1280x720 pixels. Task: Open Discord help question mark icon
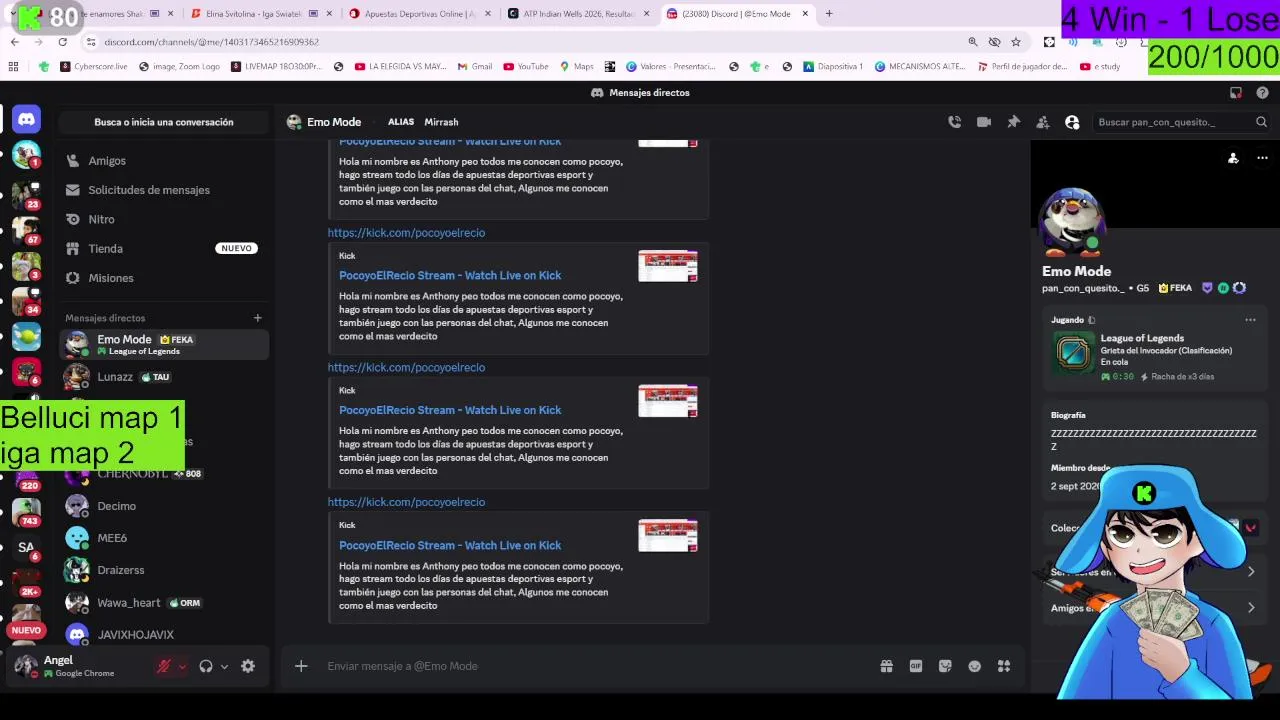[1262, 93]
